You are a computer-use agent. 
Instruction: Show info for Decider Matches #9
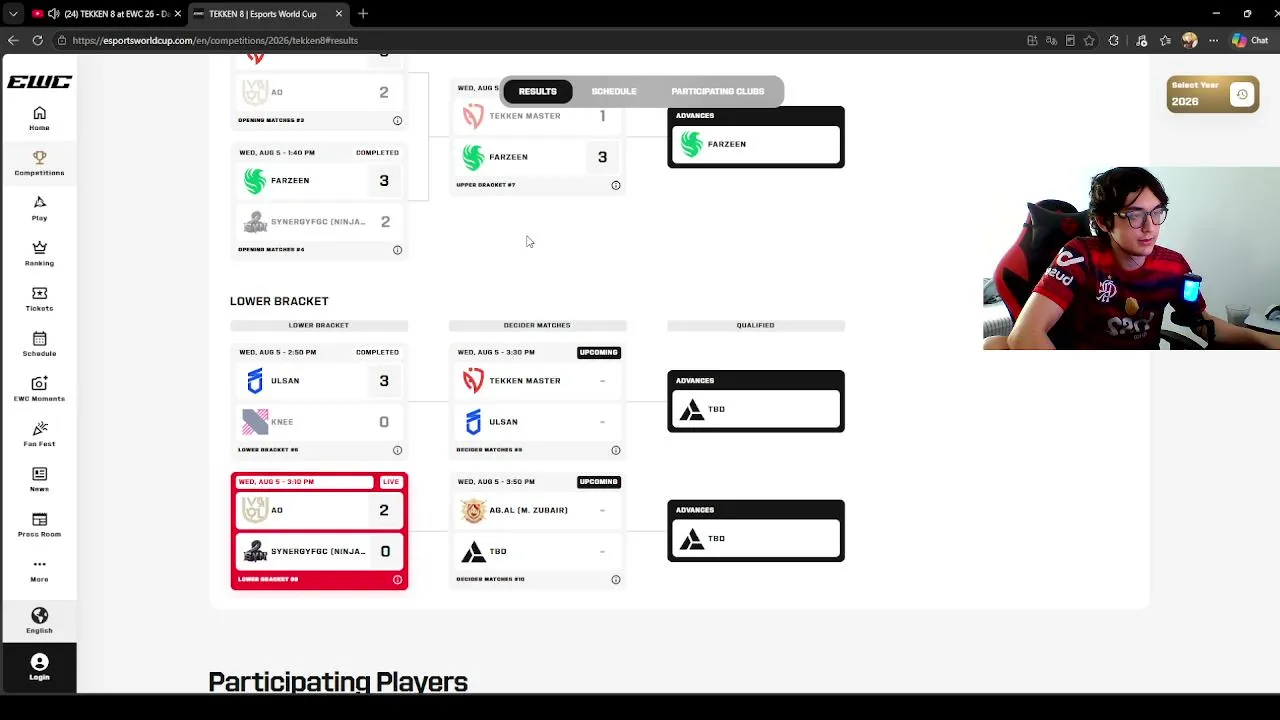(x=616, y=451)
